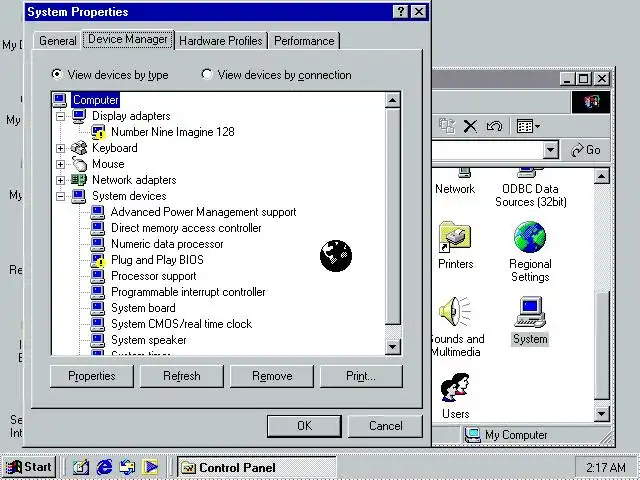The width and height of the screenshot is (640, 480).
Task: Open the System icon in Control Panel
Action: pyautogui.click(x=530, y=312)
